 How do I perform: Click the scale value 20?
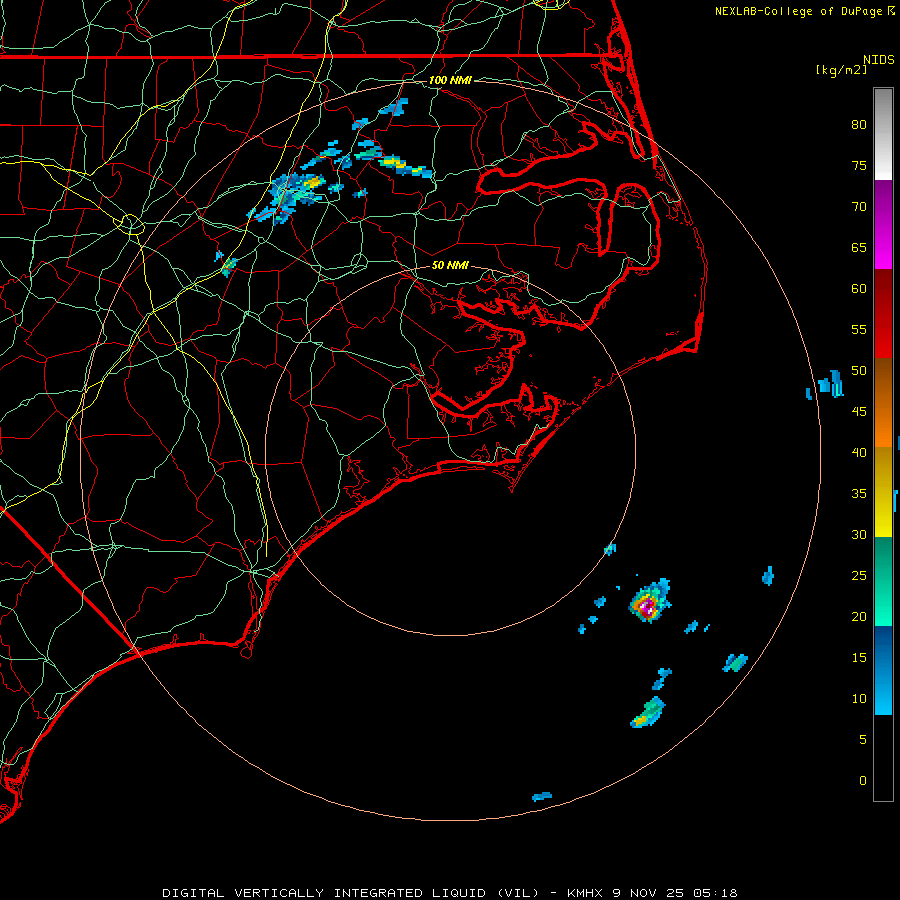tap(859, 616)
